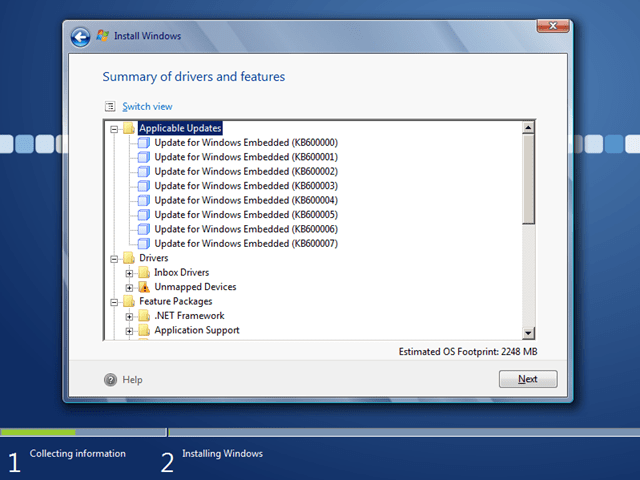Viewport: 640px width, 480px height.
Task: Click the Application Support folder icon
Action: [144, 330]
